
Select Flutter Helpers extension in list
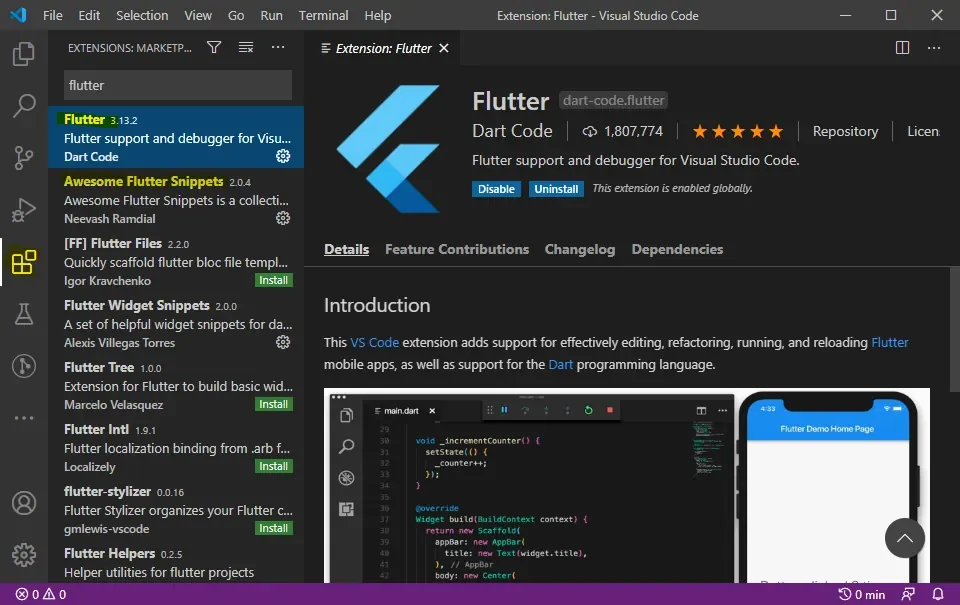pos(176,563)
